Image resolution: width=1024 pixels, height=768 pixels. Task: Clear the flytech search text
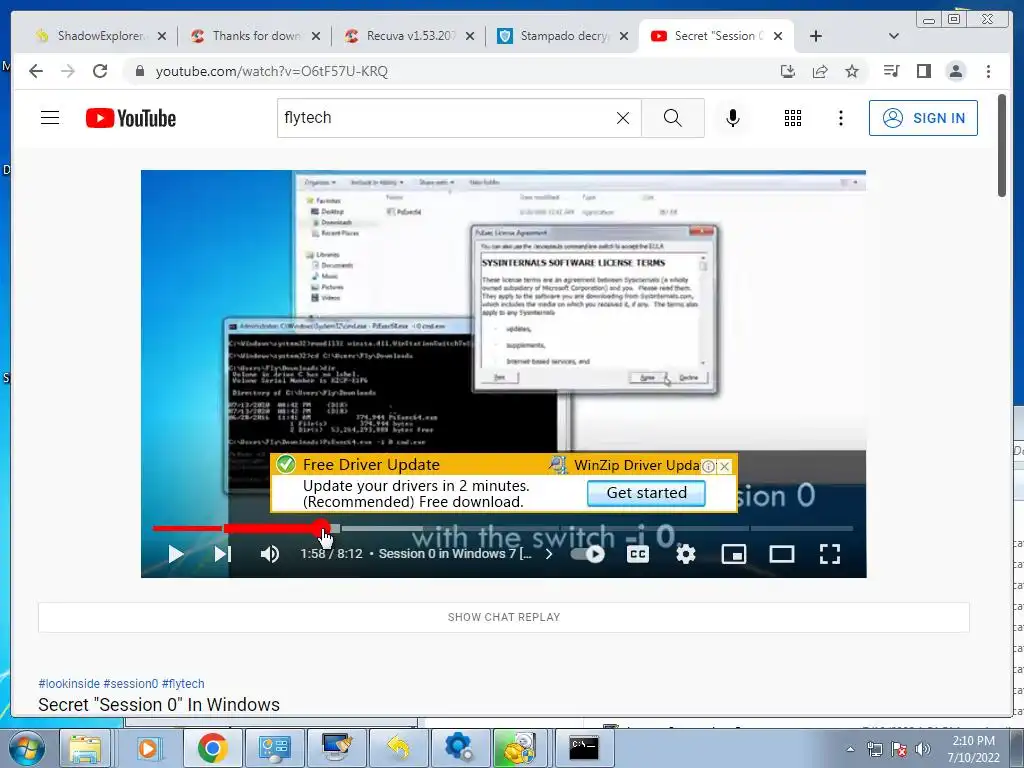tap(623, 118)
